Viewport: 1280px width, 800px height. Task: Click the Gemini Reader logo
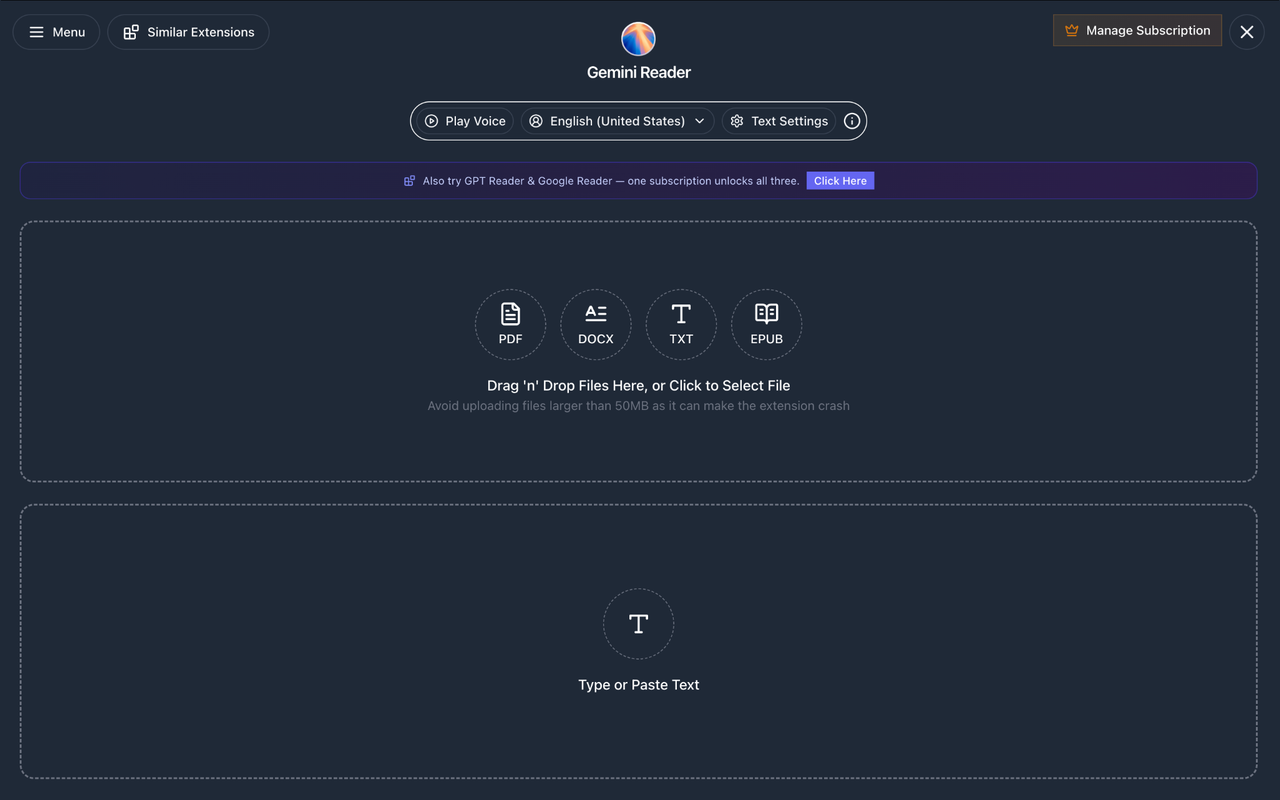pyautogui.click(x=639, y=39)
